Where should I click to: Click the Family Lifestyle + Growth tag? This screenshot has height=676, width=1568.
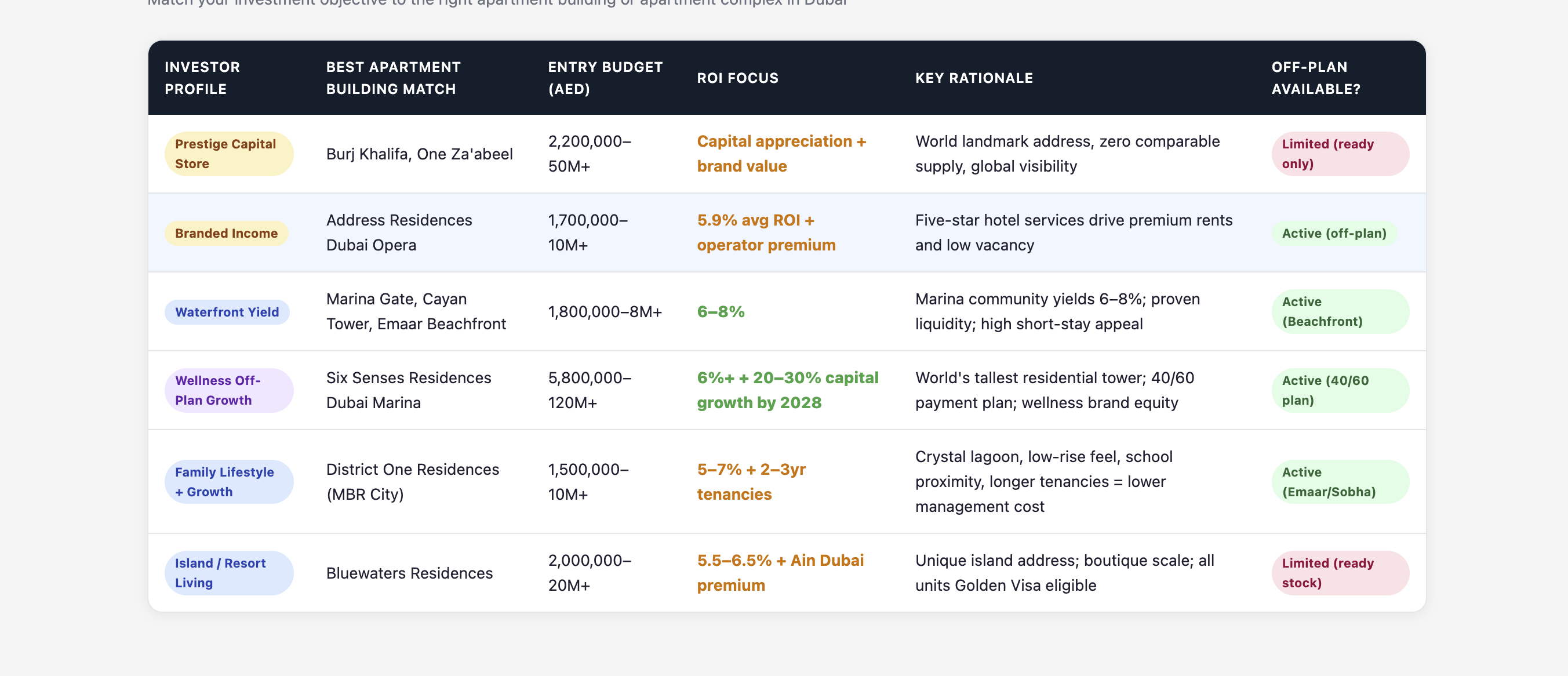228,482
